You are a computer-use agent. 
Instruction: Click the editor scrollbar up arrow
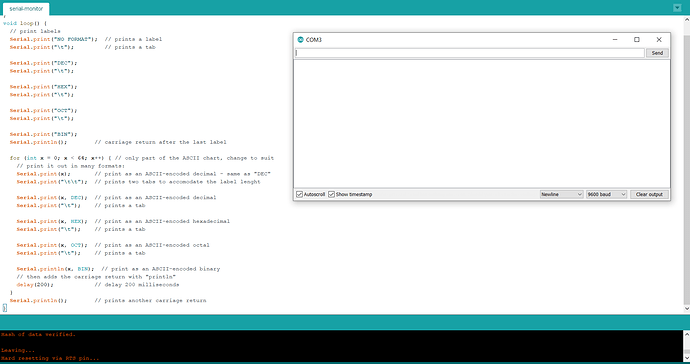point(687,19)
